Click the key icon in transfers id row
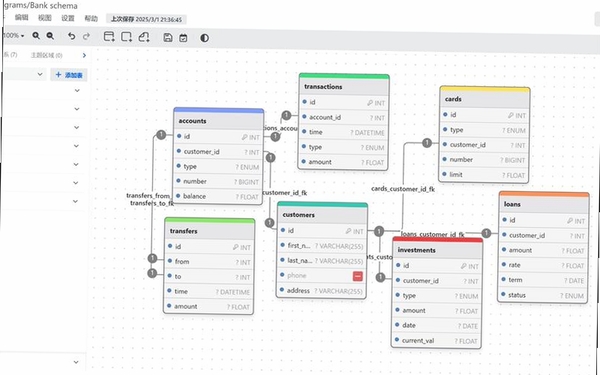 click(236, 248)
